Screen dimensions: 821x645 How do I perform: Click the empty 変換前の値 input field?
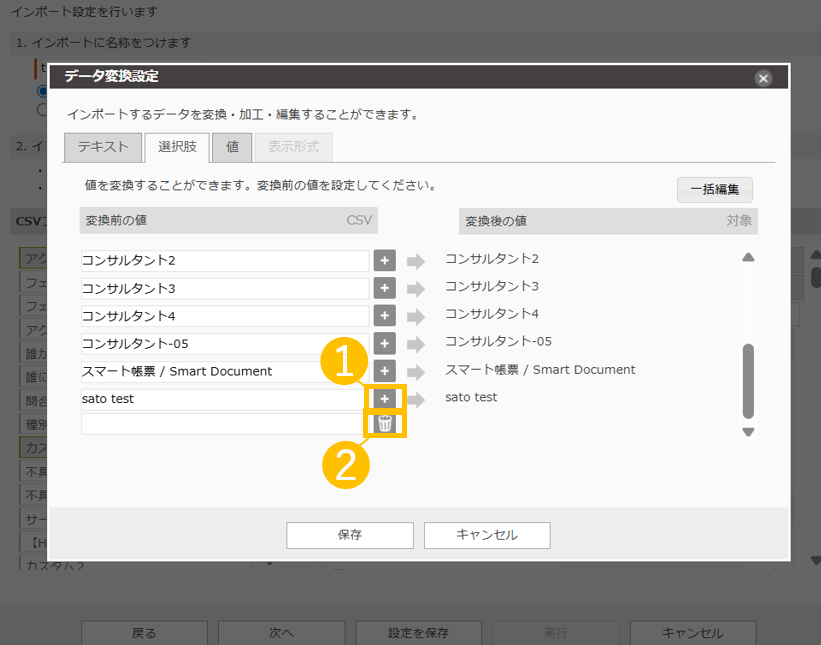coord(225,424)
